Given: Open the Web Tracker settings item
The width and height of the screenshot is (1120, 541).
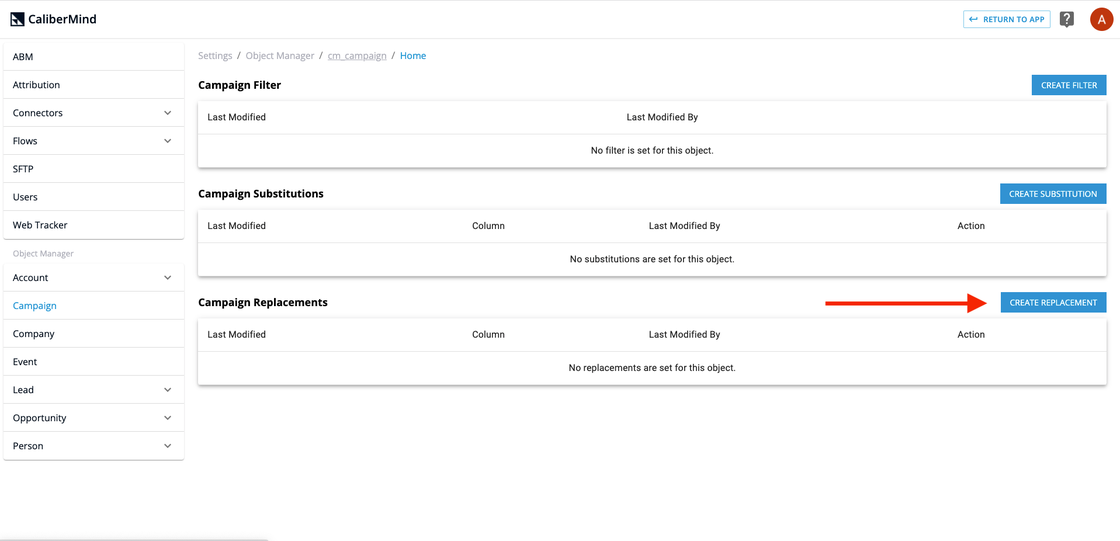Looking at the screenshot, I should (x=94, y=224).
